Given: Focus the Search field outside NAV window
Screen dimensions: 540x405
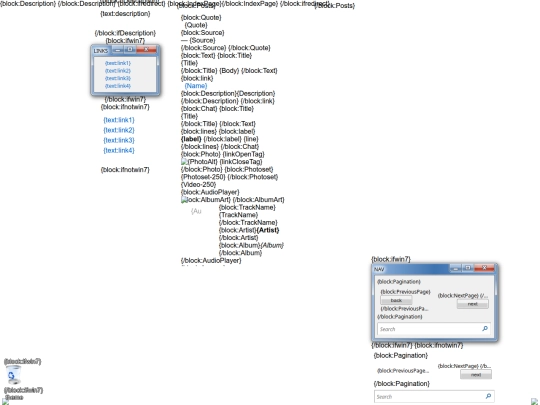Looking at the screenshot, I should [x=434, y=396].
